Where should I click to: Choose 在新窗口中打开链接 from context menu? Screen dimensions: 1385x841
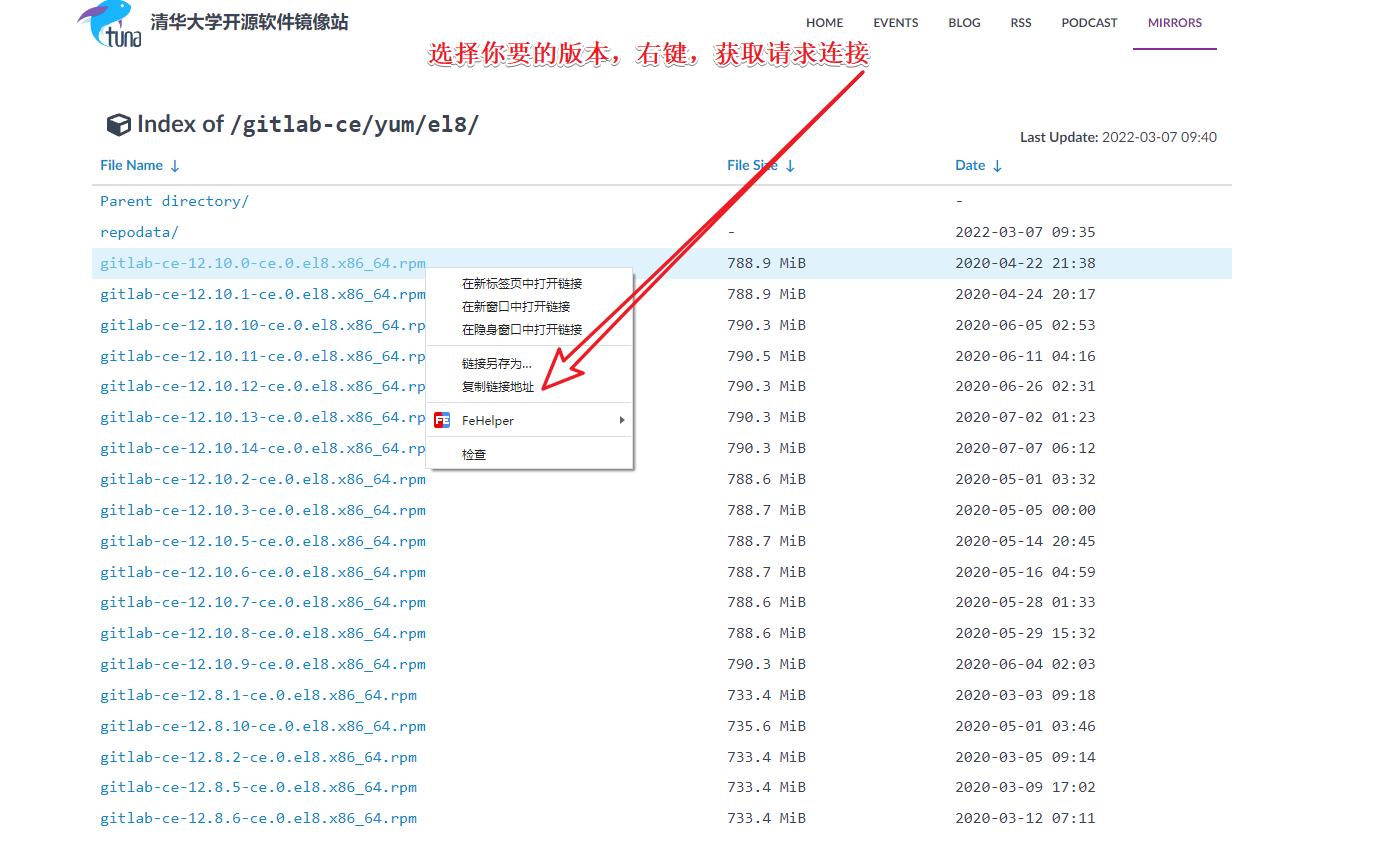point(516,307)
